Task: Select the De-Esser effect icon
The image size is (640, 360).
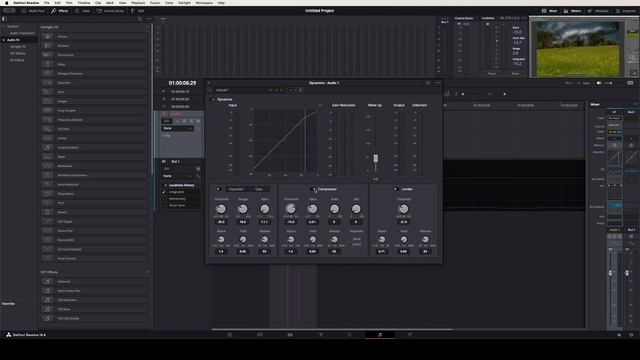Action: tap(47, 46)
